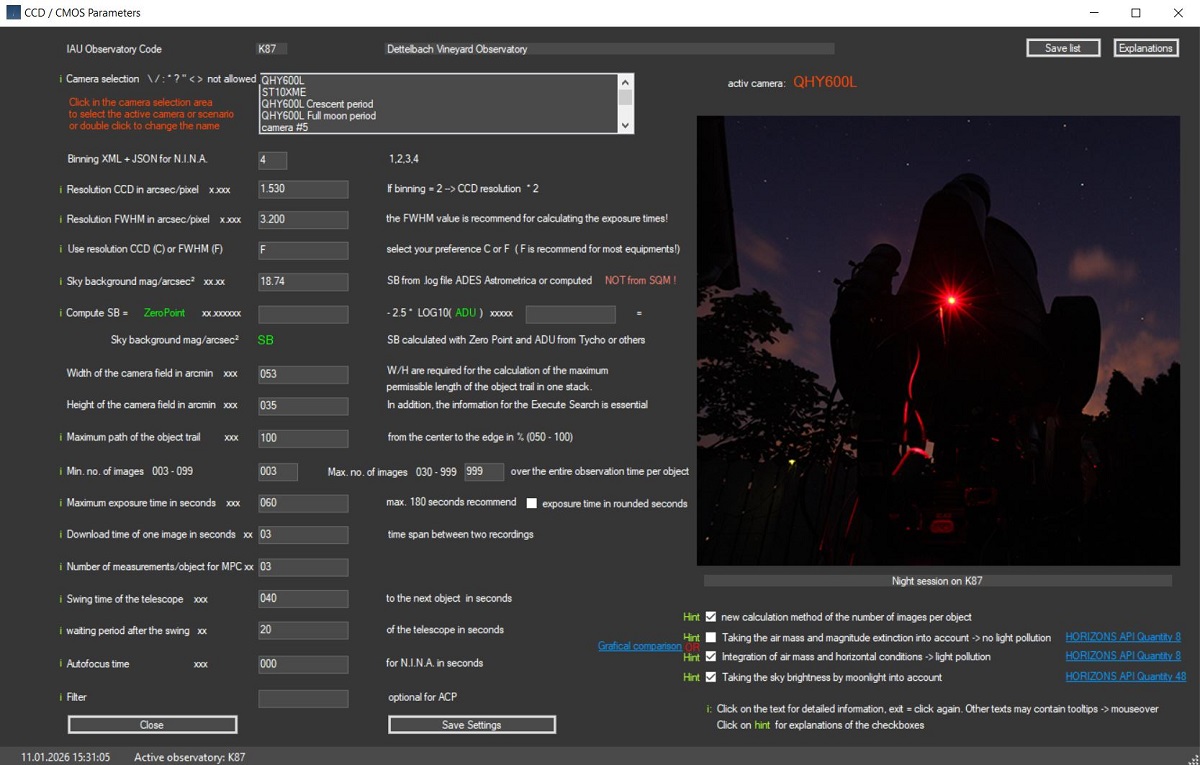Click the 'i' icon beside Compute SB
The height and width of the screenshot is (765, 1200).
(61, 314)
